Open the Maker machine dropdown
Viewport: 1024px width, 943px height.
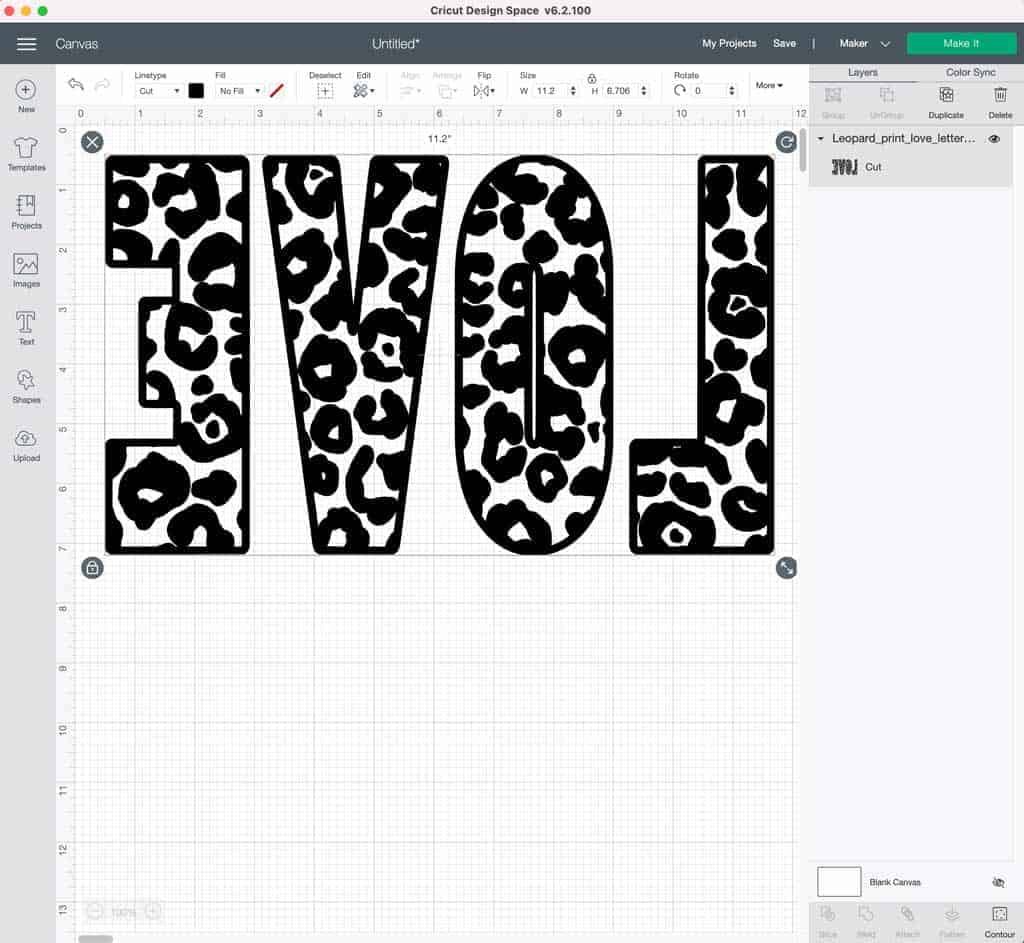tap(865, 44)
